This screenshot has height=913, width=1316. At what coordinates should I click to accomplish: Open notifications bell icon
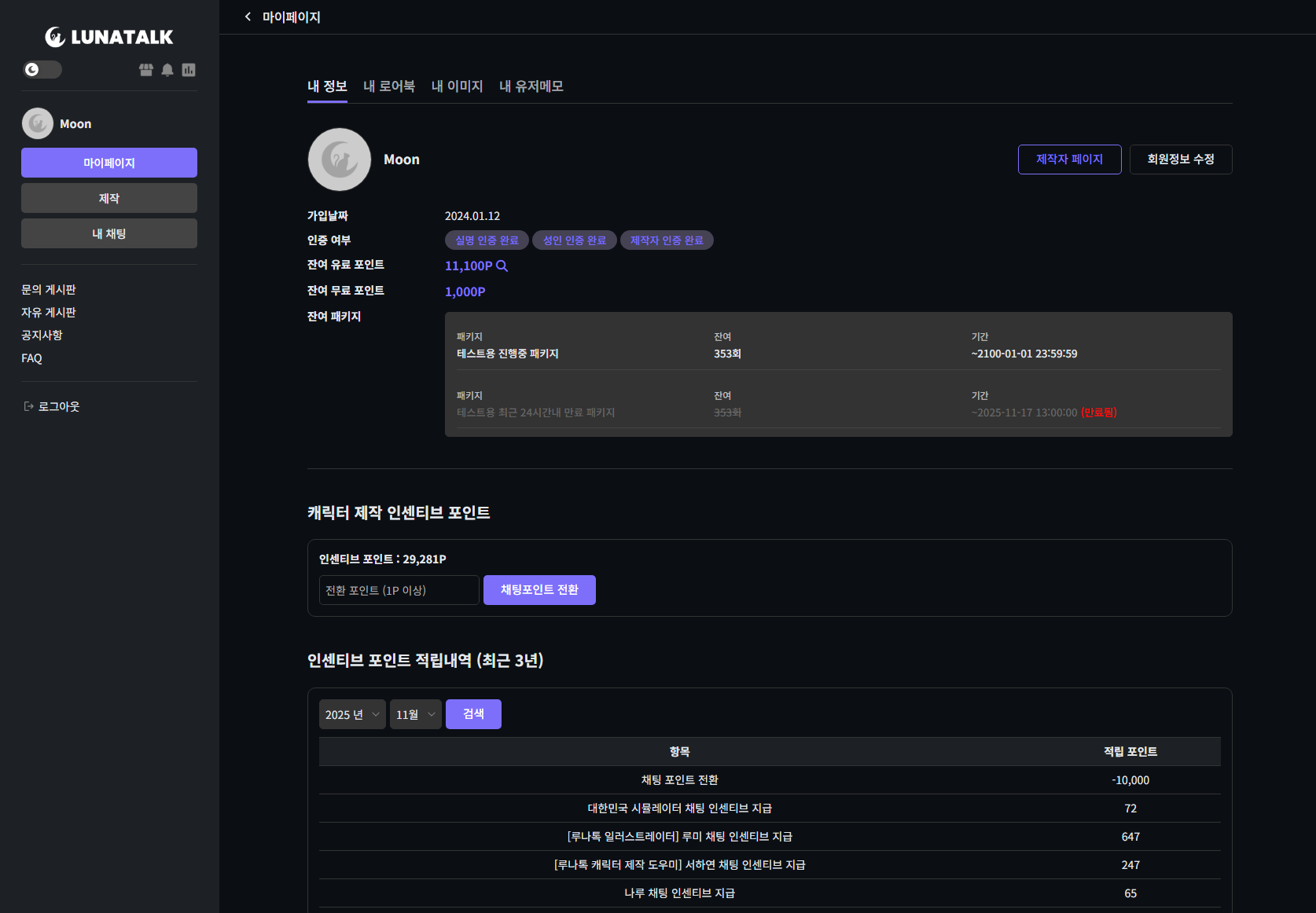pyautogui.click(x=167, y=70)
